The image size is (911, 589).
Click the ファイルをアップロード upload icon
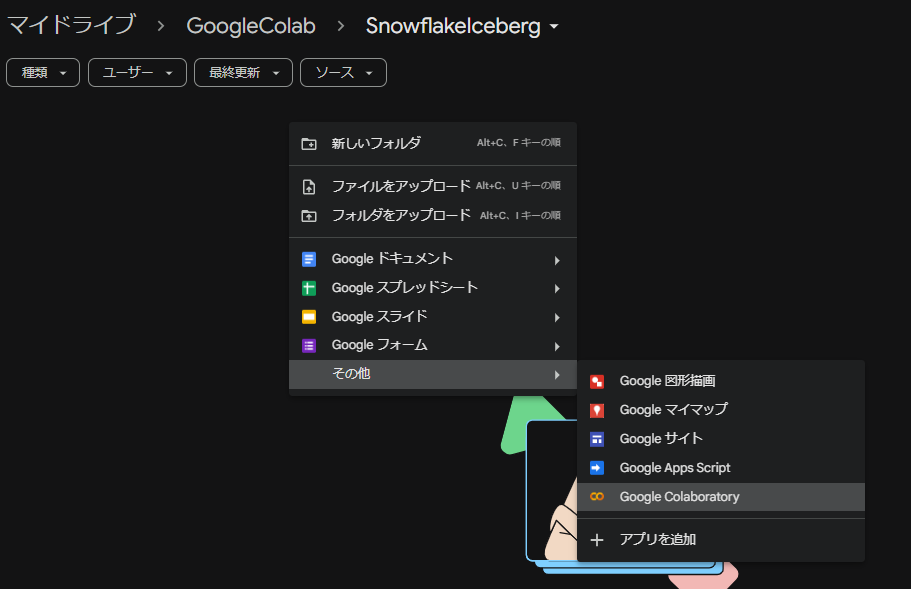pos(311,185)
